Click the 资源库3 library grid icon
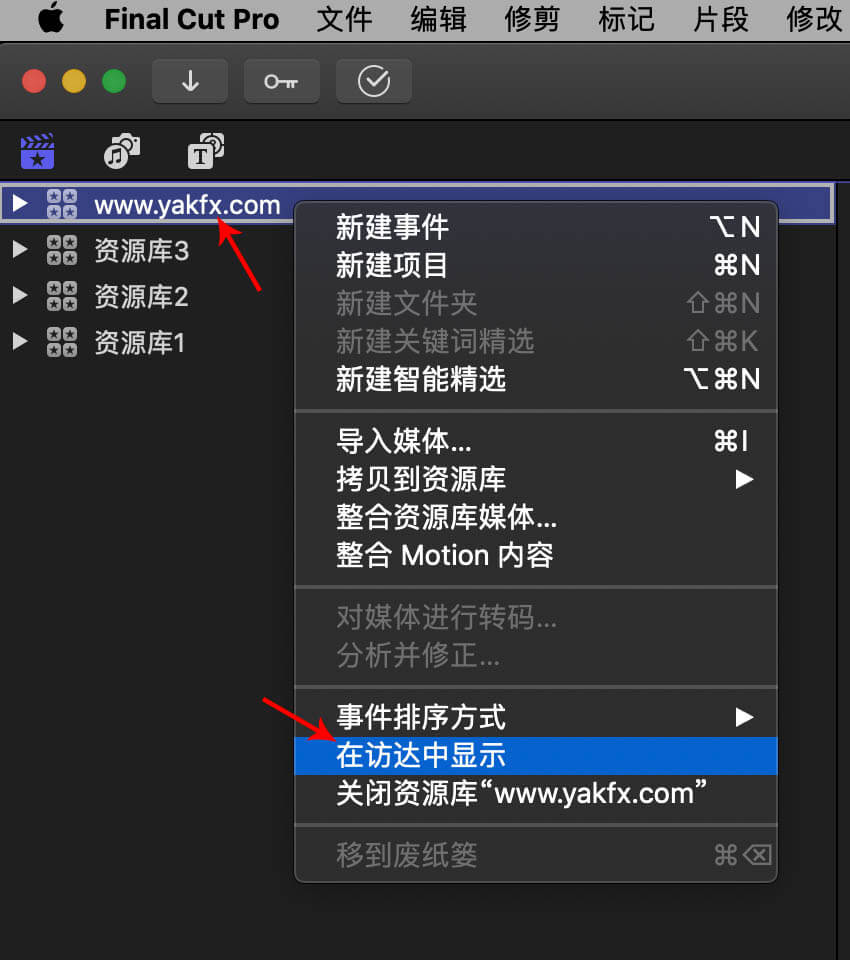850x960 pixels. pos(62,250)
